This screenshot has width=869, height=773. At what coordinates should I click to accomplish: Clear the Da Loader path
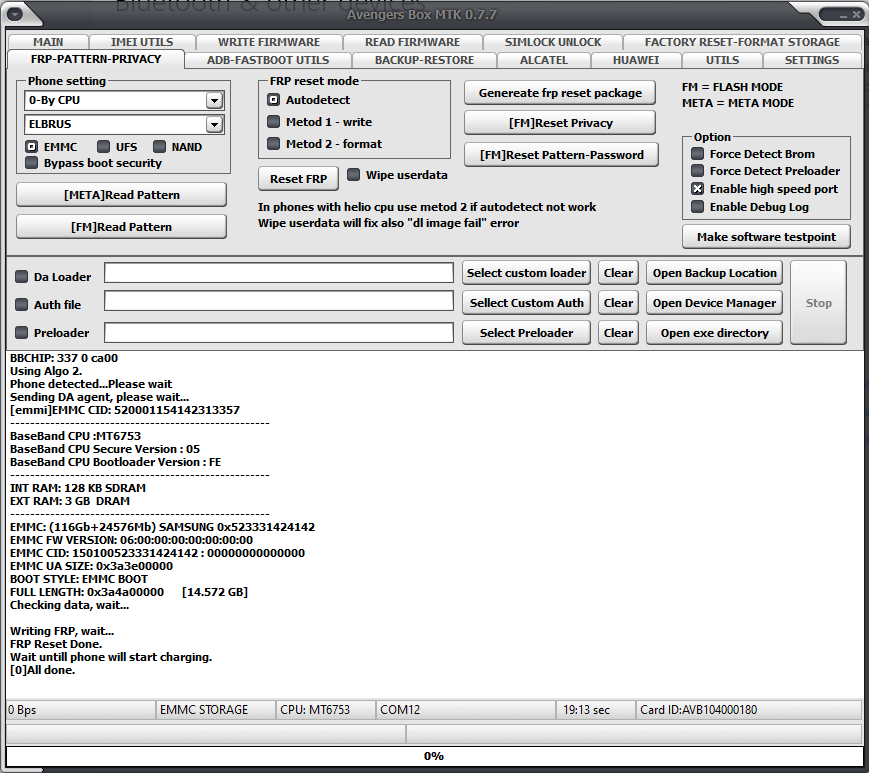[618, 273]
